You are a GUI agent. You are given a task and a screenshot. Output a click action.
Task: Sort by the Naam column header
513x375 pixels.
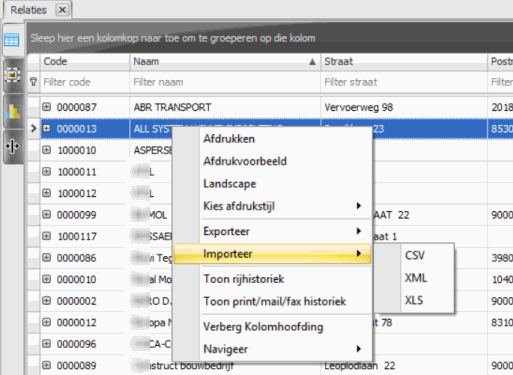225,62
